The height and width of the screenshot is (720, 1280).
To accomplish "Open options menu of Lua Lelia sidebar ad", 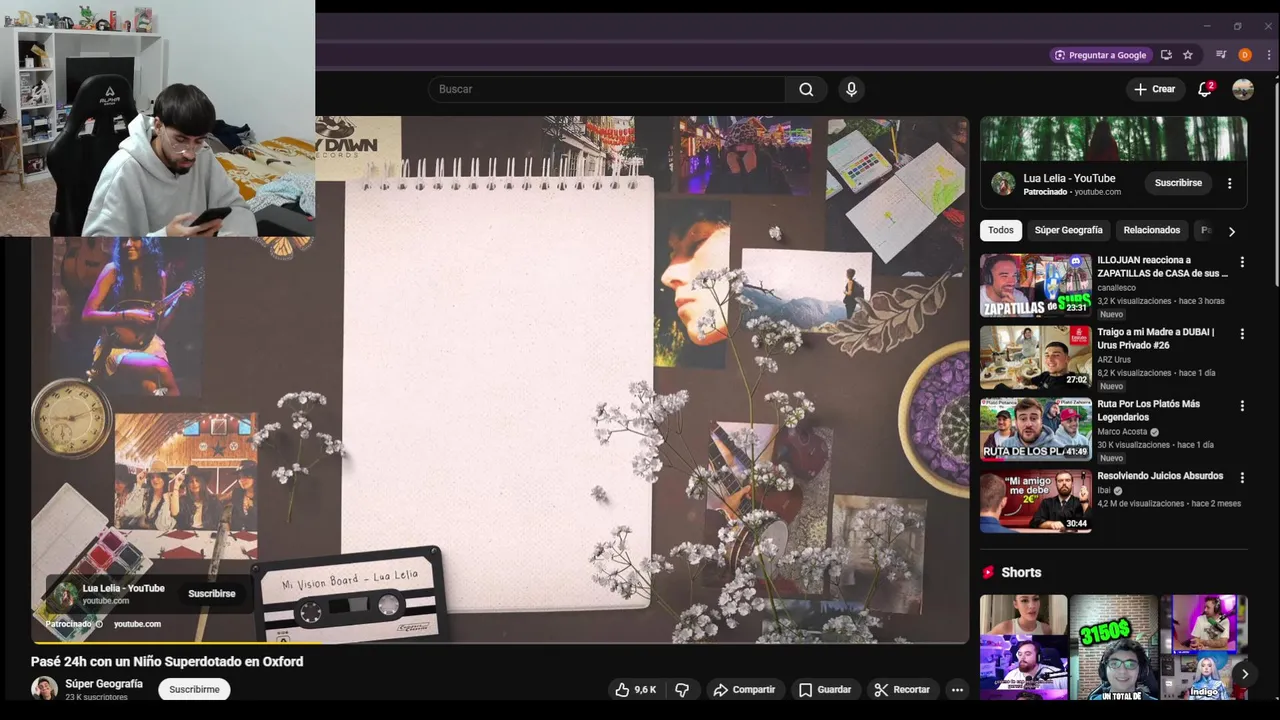I will coord(1229,183).
